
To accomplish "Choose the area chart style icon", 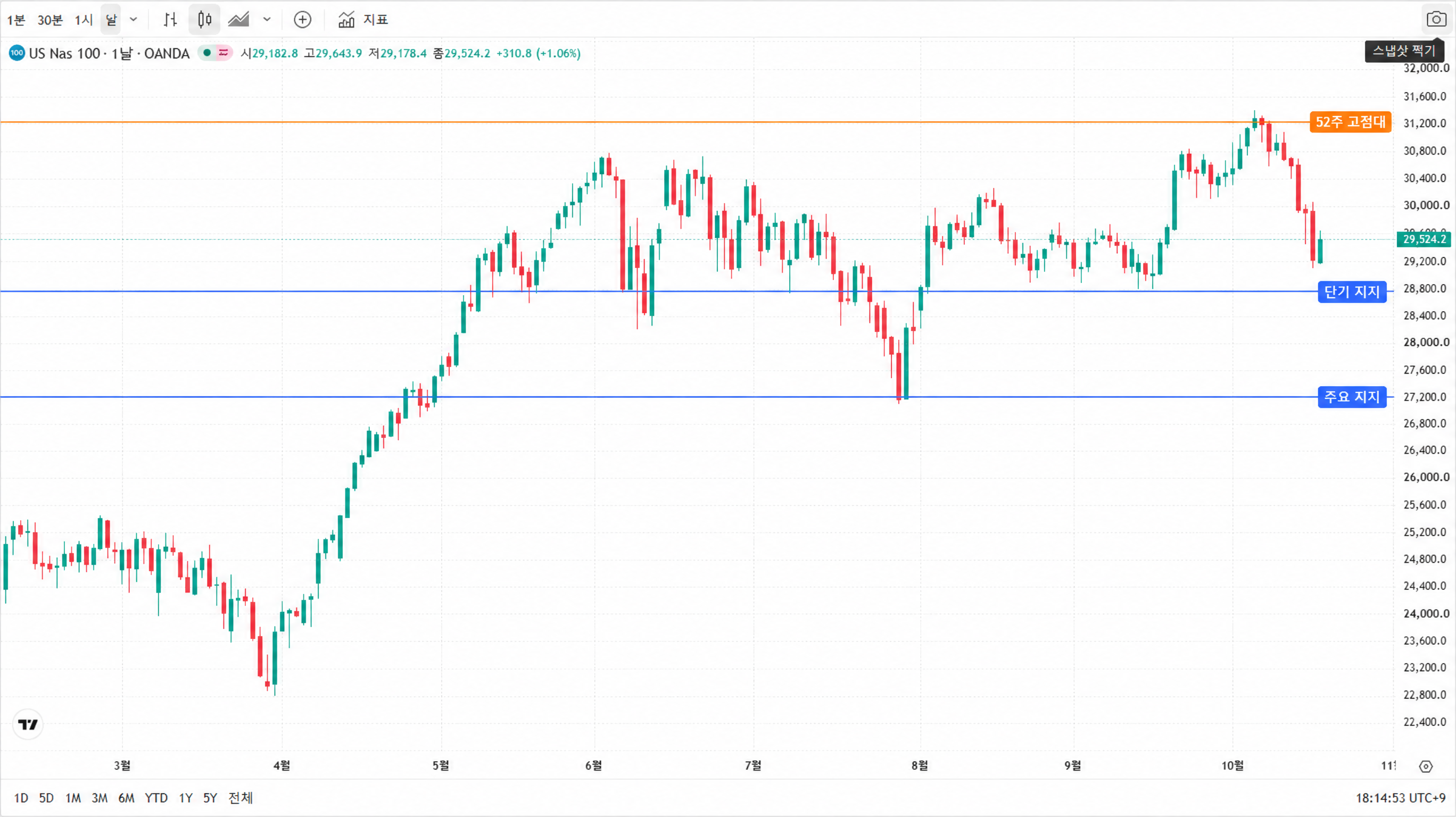I will [238, 20].
